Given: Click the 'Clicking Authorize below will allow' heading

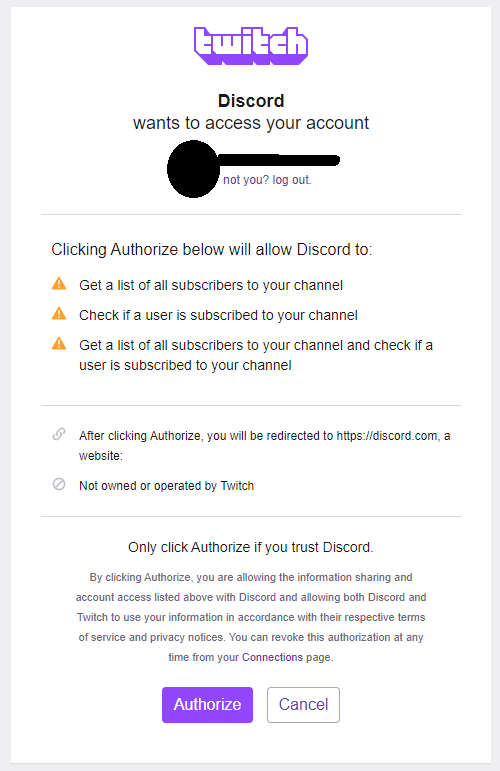Looking at the screenshot, I should [212, 249].
